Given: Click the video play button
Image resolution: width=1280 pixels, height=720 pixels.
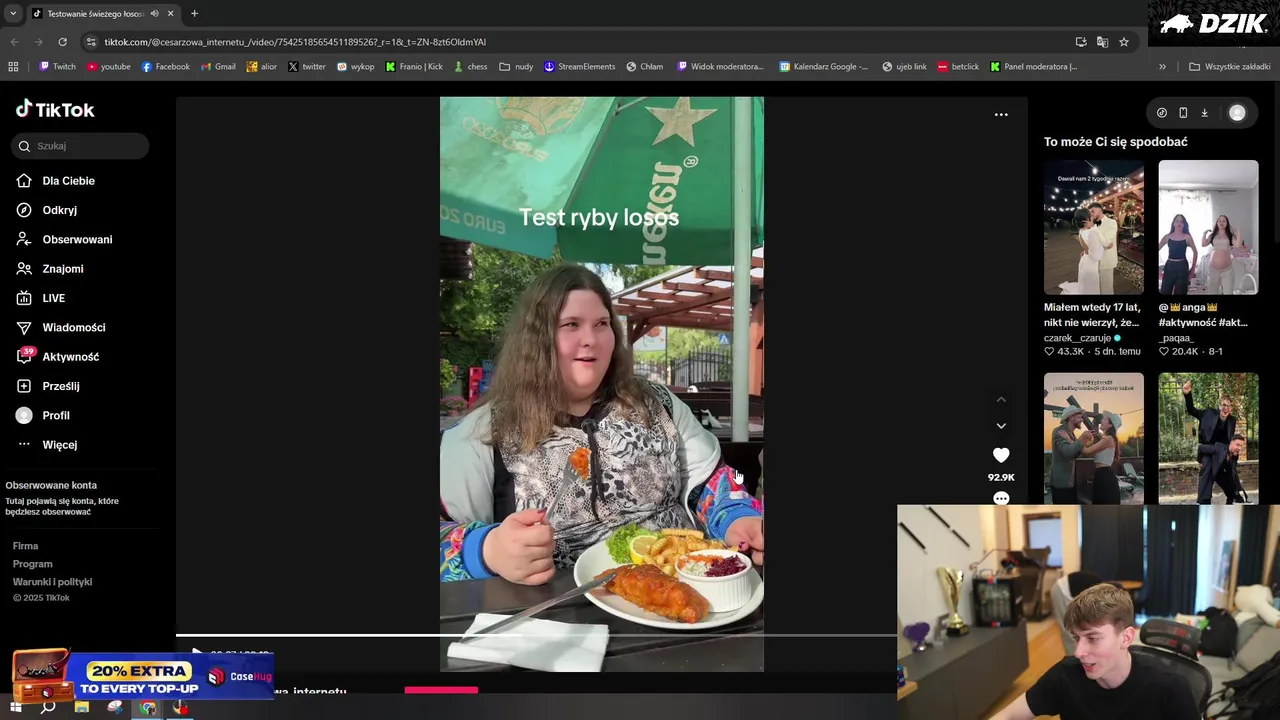Looking at the screenshot, I should click(197, 654).
